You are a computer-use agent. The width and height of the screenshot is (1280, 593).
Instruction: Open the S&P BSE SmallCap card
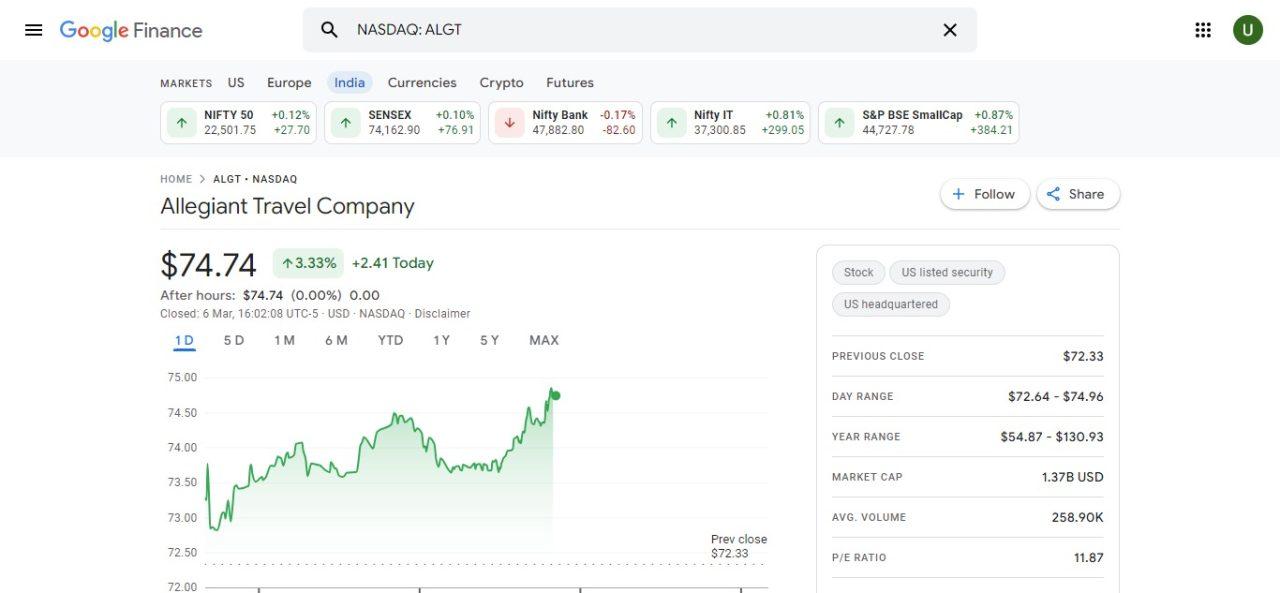pos(918,122)
